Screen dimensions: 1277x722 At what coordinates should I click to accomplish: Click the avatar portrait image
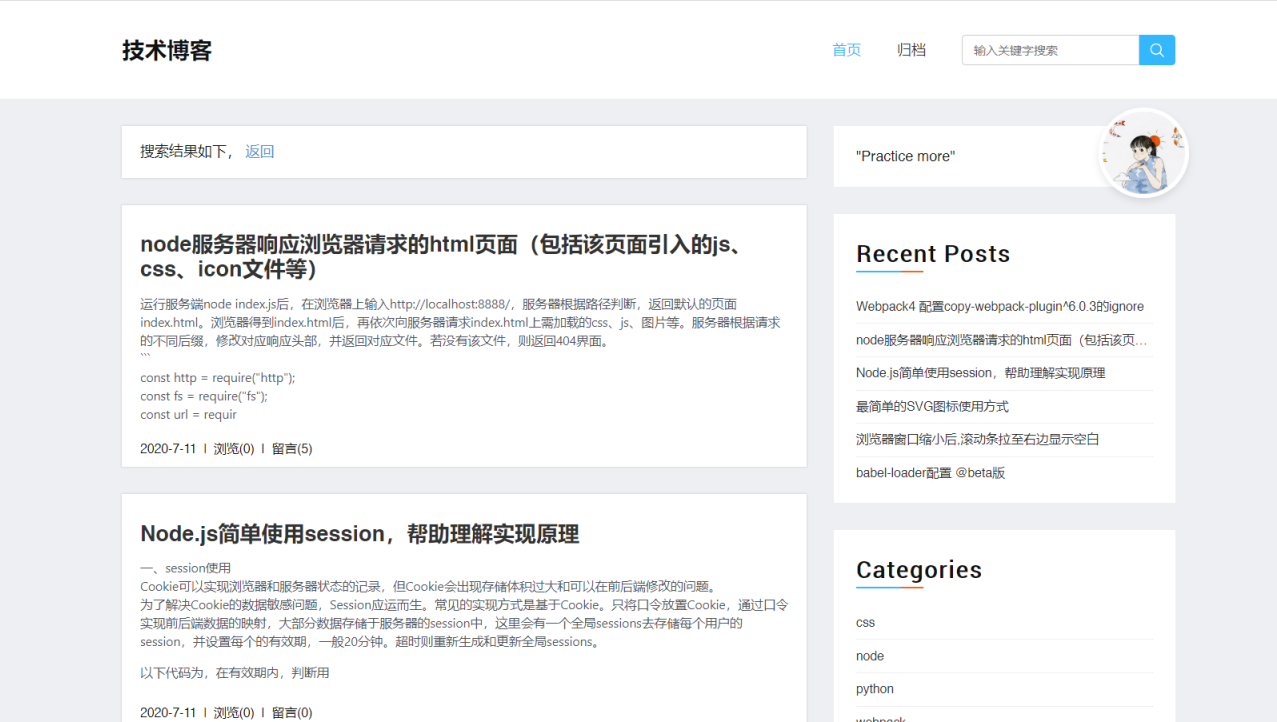1143,153
